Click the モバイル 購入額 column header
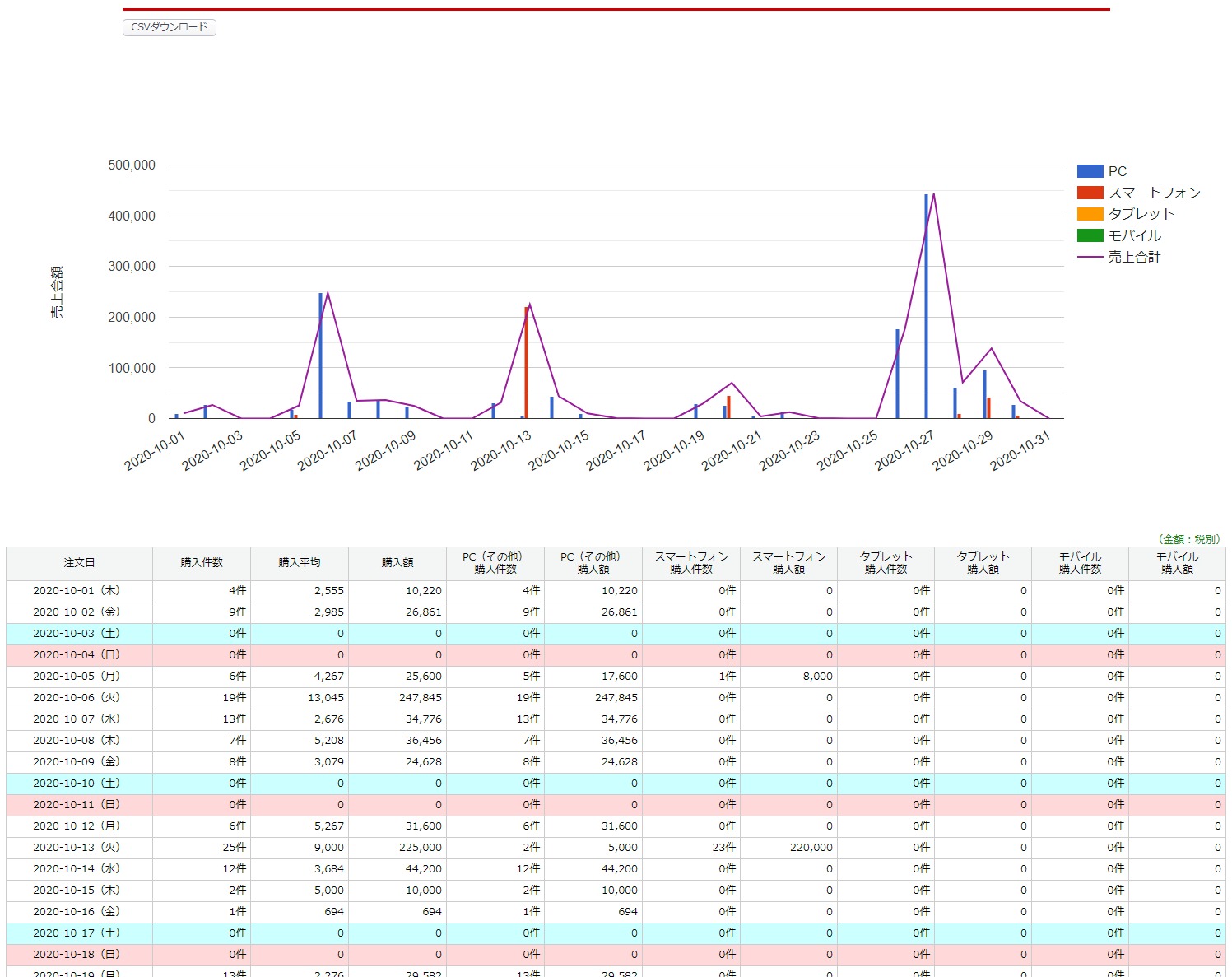 pyautogui.click(x=1177, y=563)
